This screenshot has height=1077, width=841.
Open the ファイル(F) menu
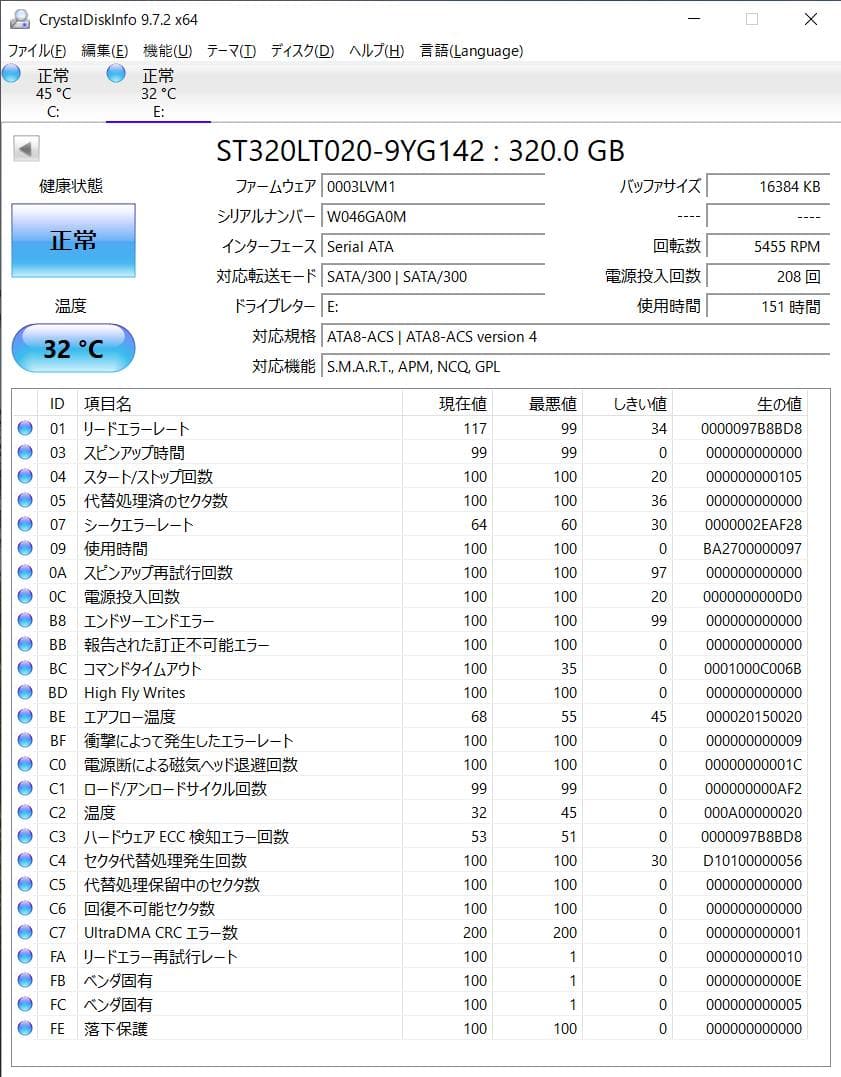(x=37, y=51)
